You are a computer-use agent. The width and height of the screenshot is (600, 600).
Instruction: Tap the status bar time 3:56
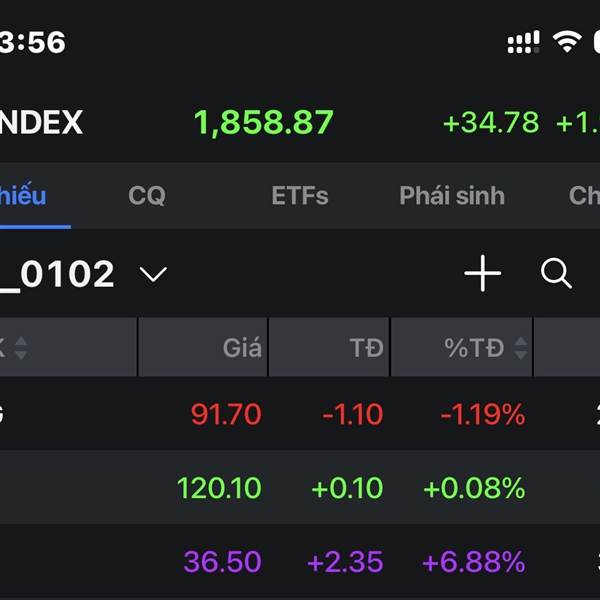tap(32, 42)
